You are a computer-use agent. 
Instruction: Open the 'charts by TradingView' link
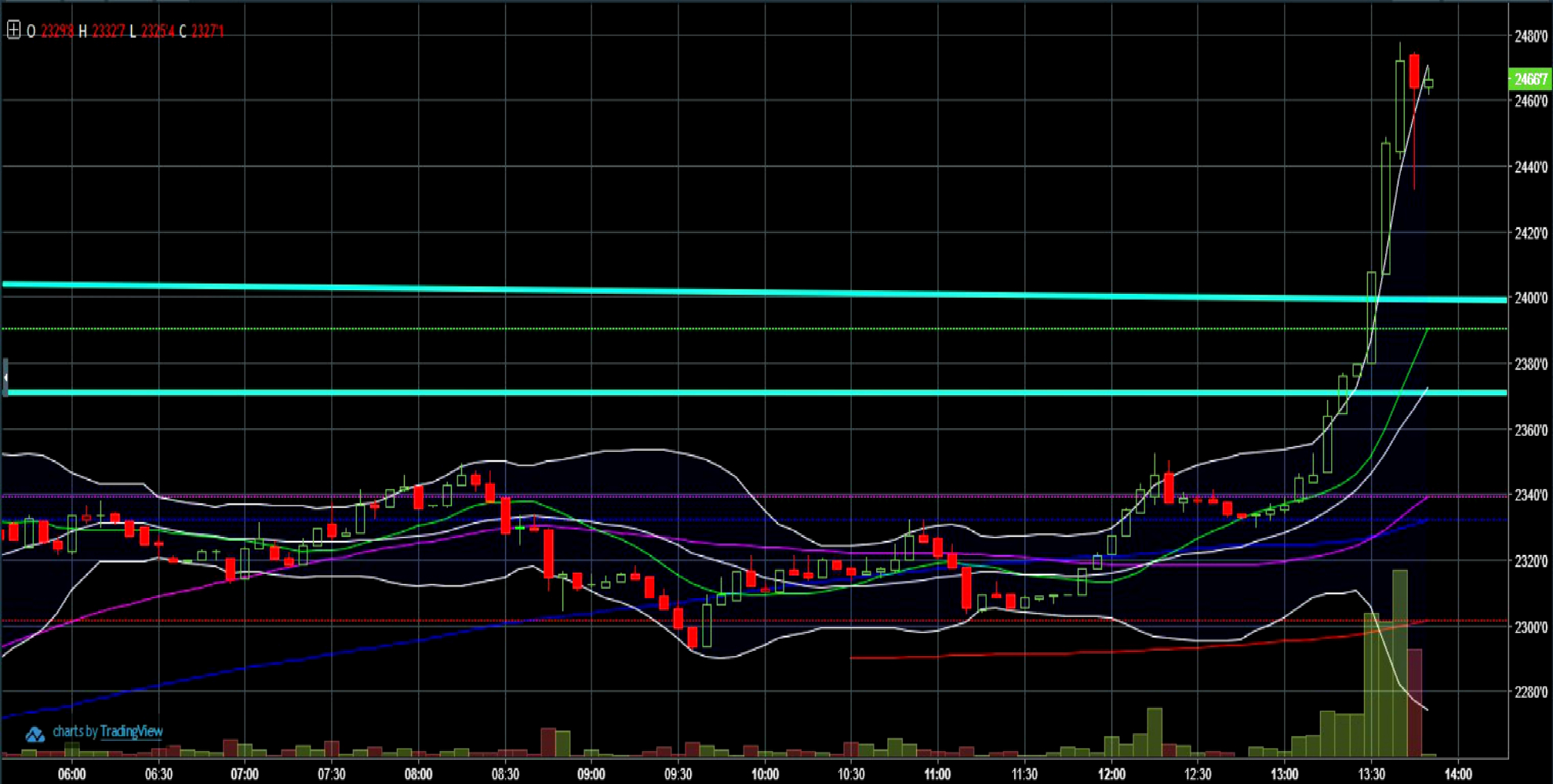(x=107, y=731)
